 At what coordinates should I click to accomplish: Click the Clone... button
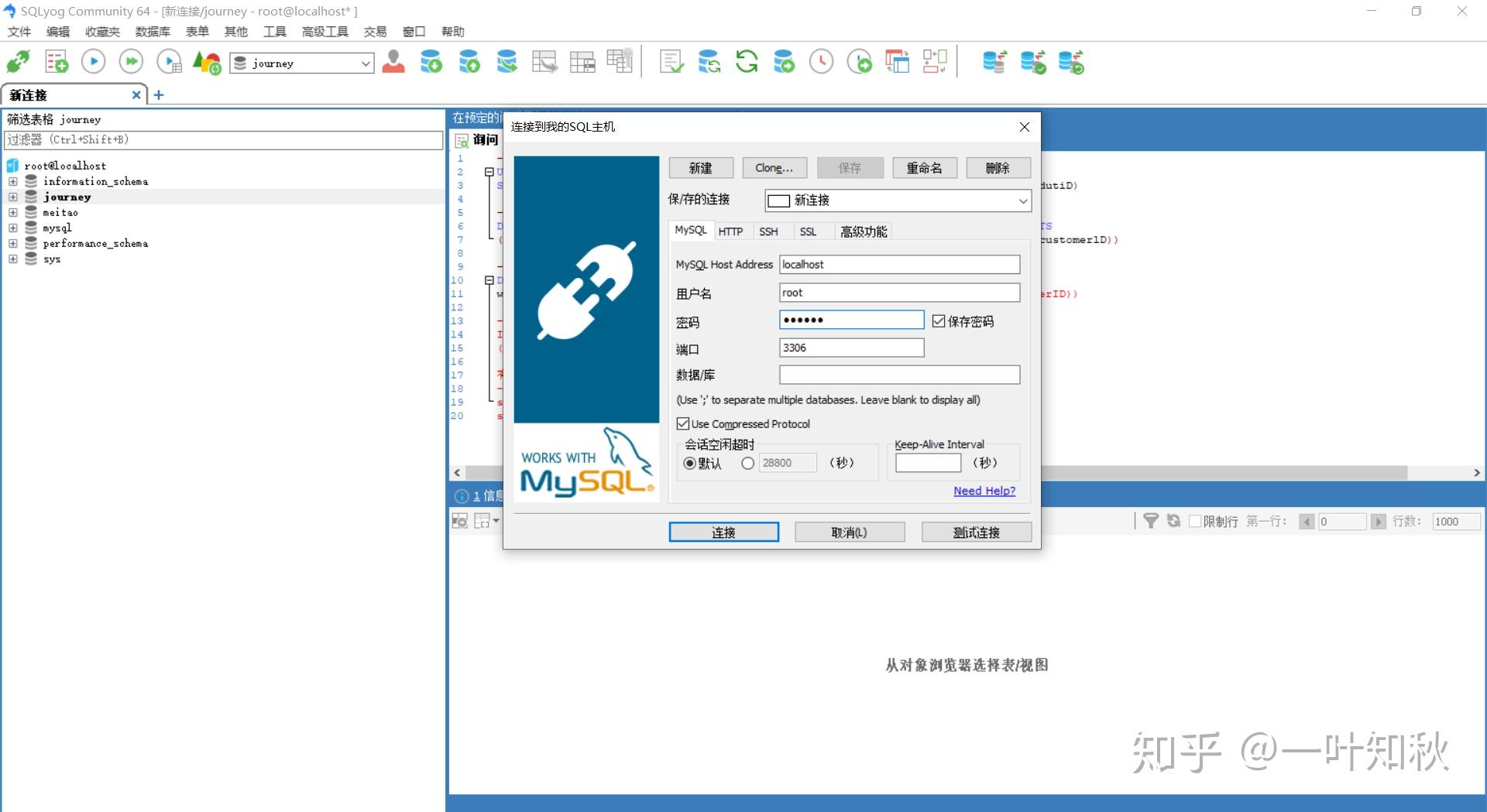[774, 168]
